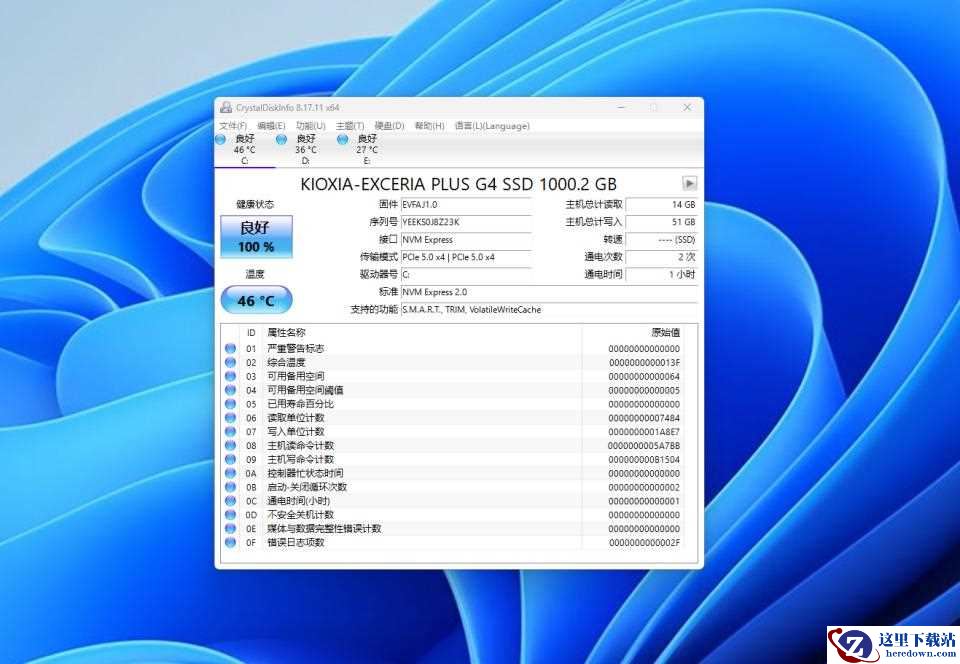Click the interface field NVM Express
This screenshot has height=664, width=960.
(x=466, y=240)
